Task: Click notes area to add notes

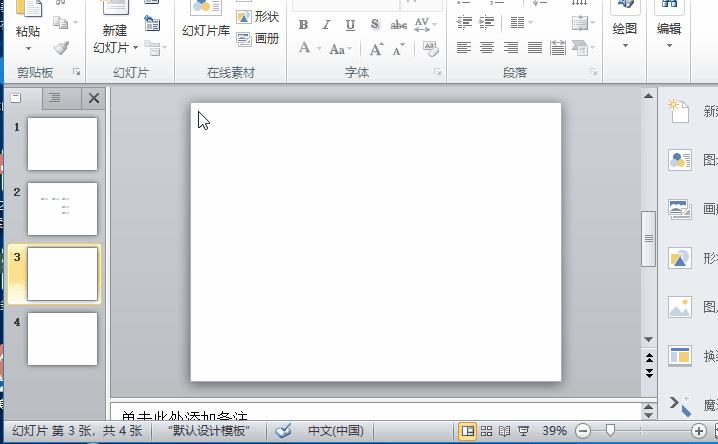Action: tap(375, 412)
